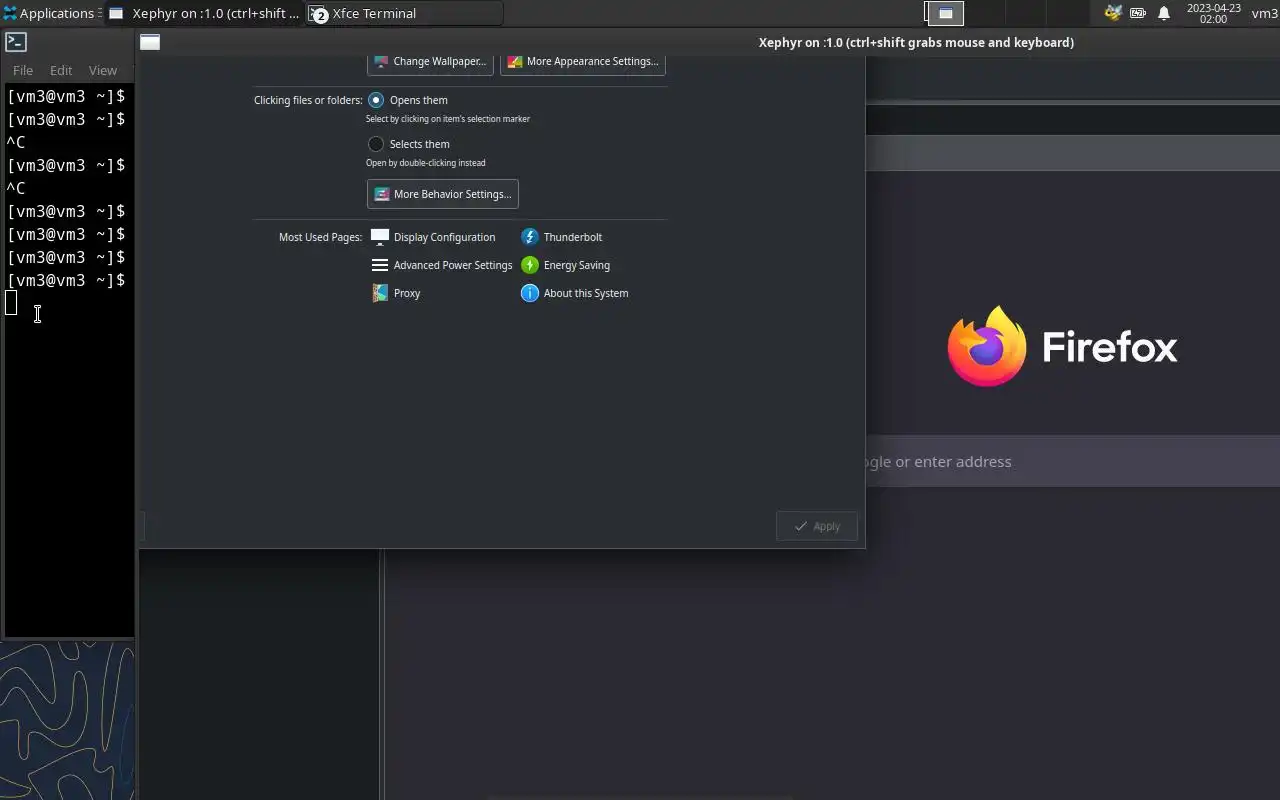The height and width of the screenshot is (800, 1280).
Task: Select the active workspace in the workspace switcher
Action: coord(945,13)
